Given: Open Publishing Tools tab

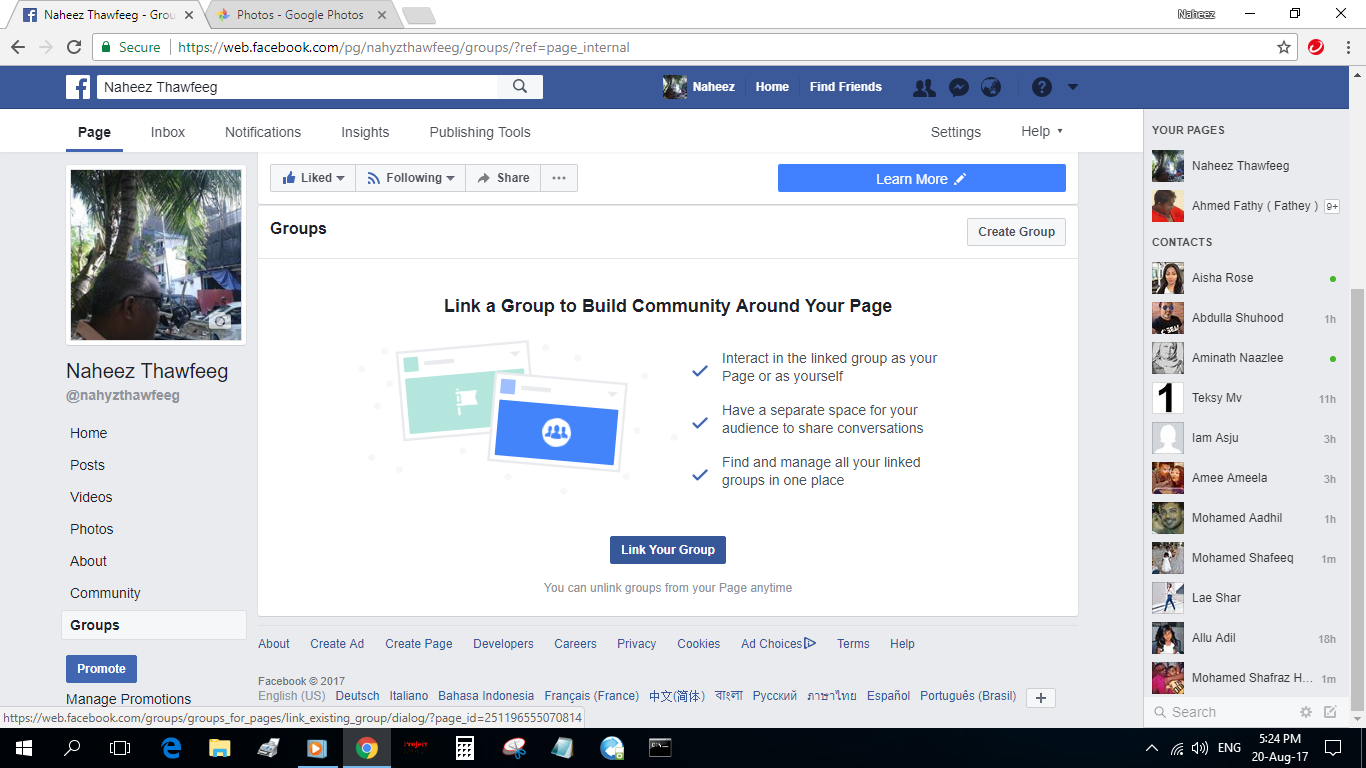Looking at the screenshot, I should pos(480,132).
